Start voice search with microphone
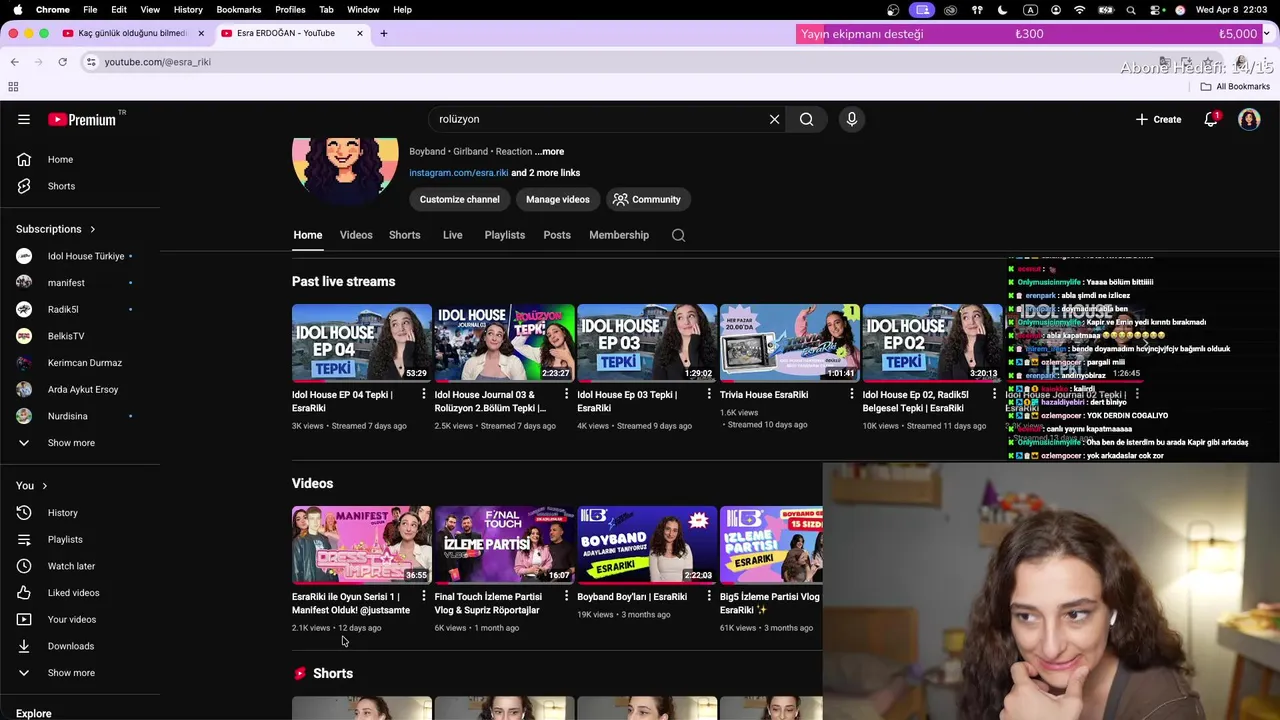1280x720 pixels. tap(852, 119)
